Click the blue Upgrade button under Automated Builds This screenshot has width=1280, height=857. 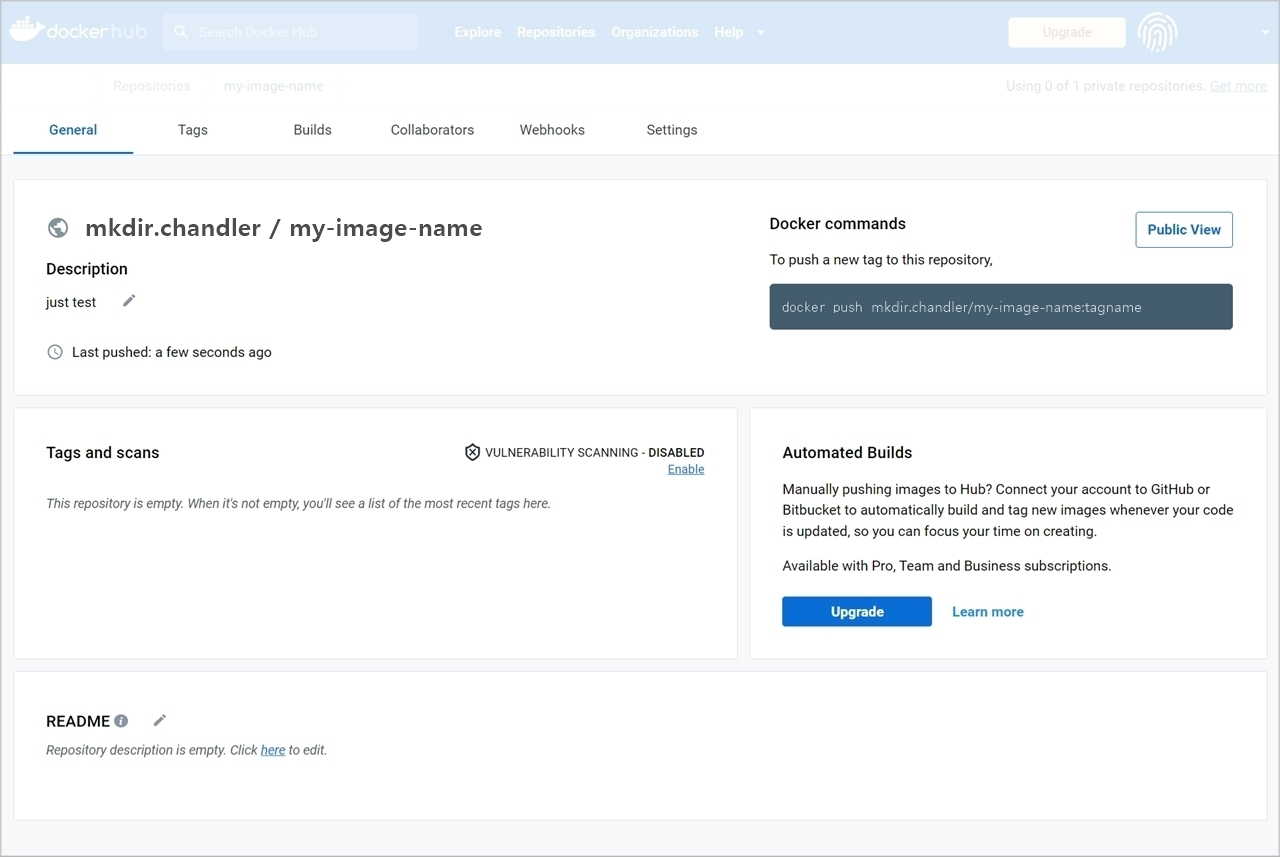[857, 612]
